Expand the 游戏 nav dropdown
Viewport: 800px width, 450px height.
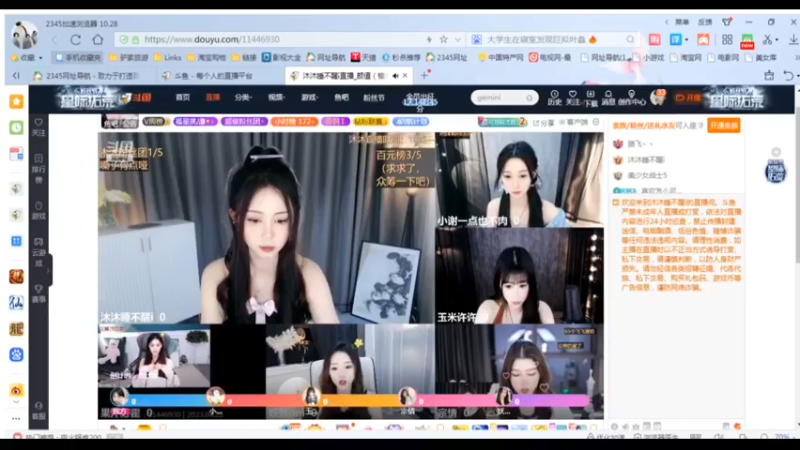309,97
